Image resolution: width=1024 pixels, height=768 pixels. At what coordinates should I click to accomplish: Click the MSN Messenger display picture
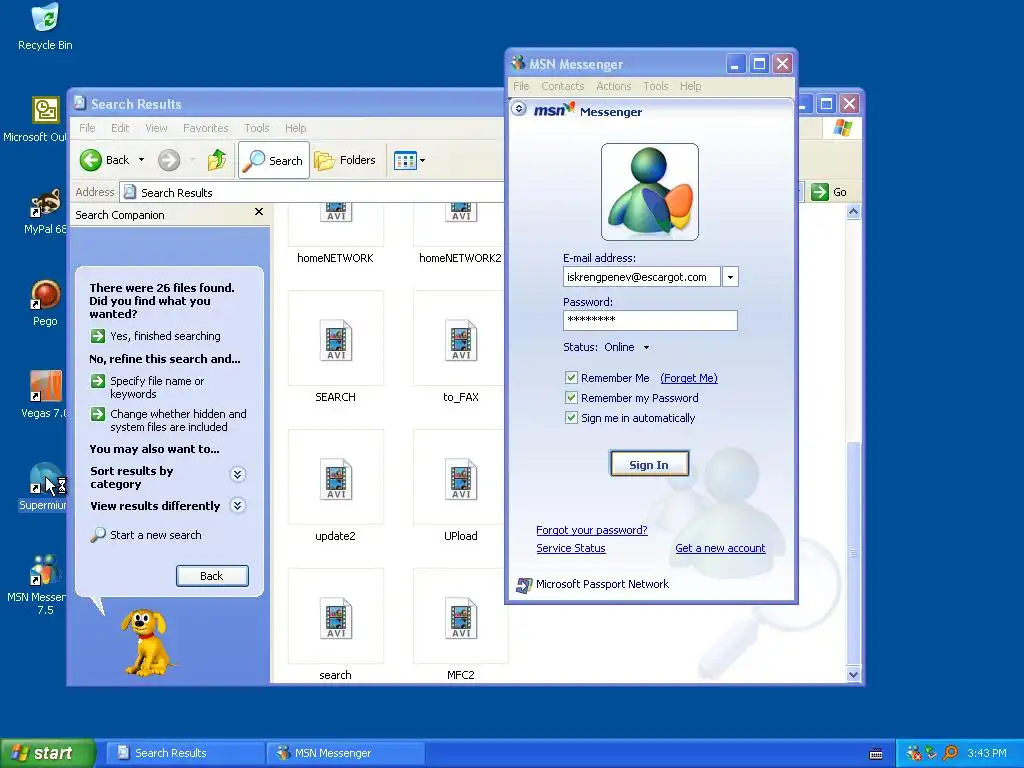(650, 192)
